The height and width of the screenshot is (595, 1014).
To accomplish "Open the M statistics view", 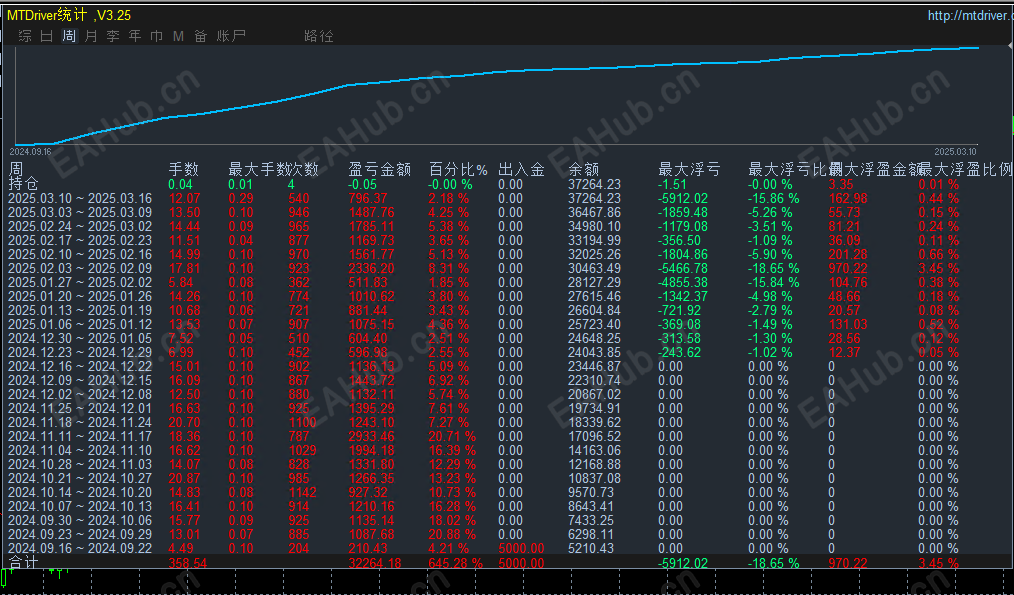I will pos(178,35).
